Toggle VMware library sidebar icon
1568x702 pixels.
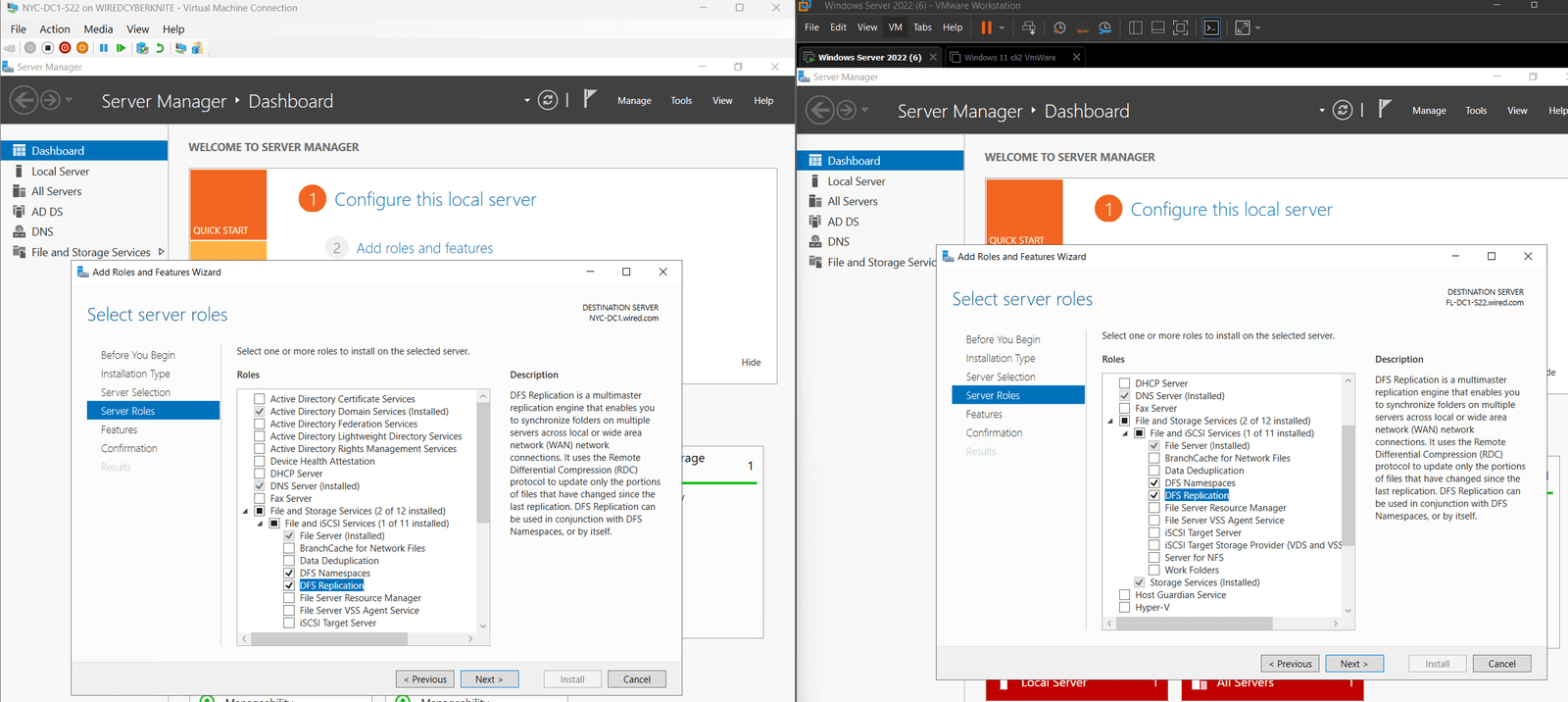[1135, 27]
